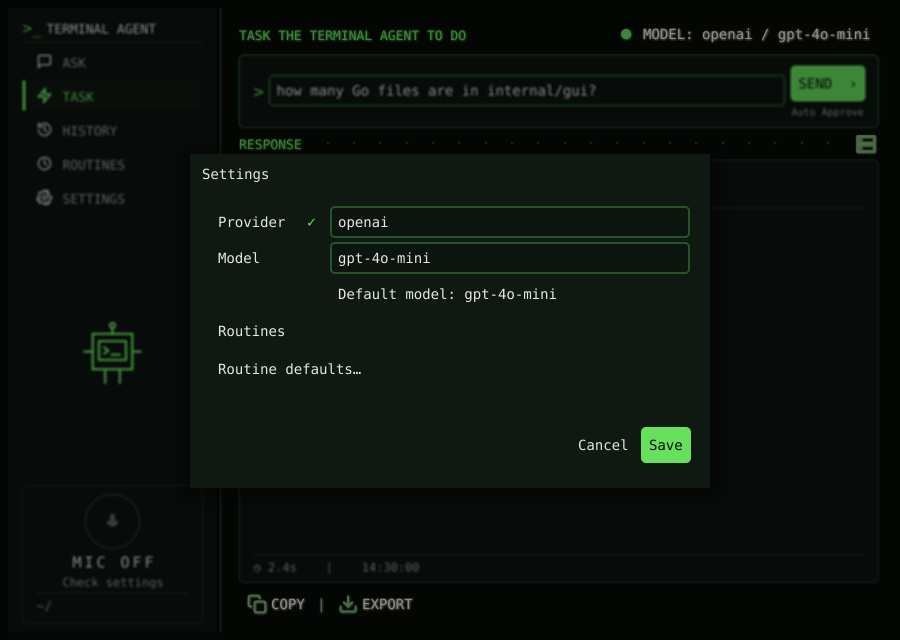The width and height of the screenshot is (900, 640).
Task: Click the MODEL: openai / gpt-4o-mini text
Action: point(756,34)
